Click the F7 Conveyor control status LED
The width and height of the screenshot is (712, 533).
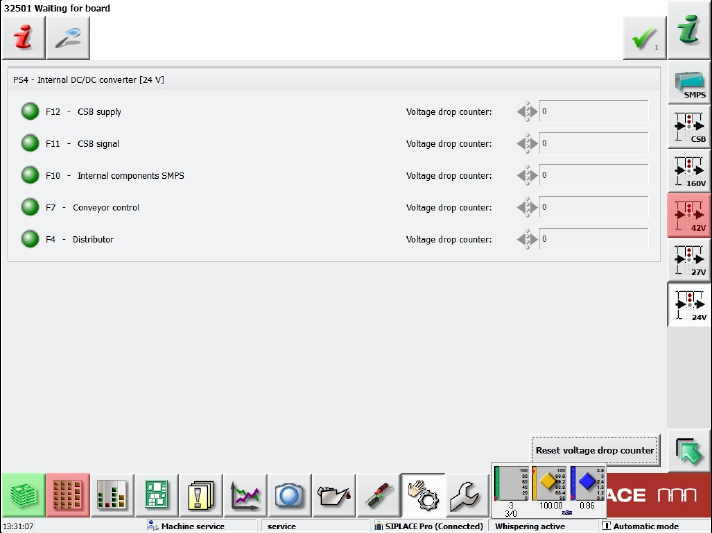point(30,207)
